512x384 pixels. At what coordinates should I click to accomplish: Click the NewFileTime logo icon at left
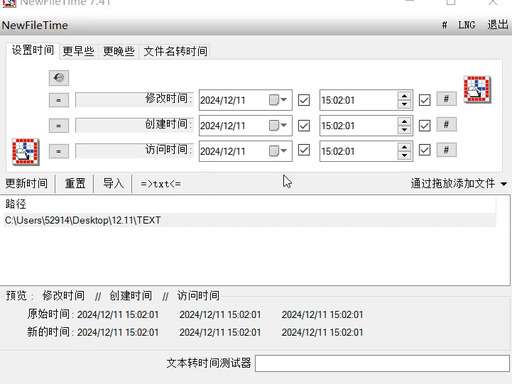coord(26,152)
